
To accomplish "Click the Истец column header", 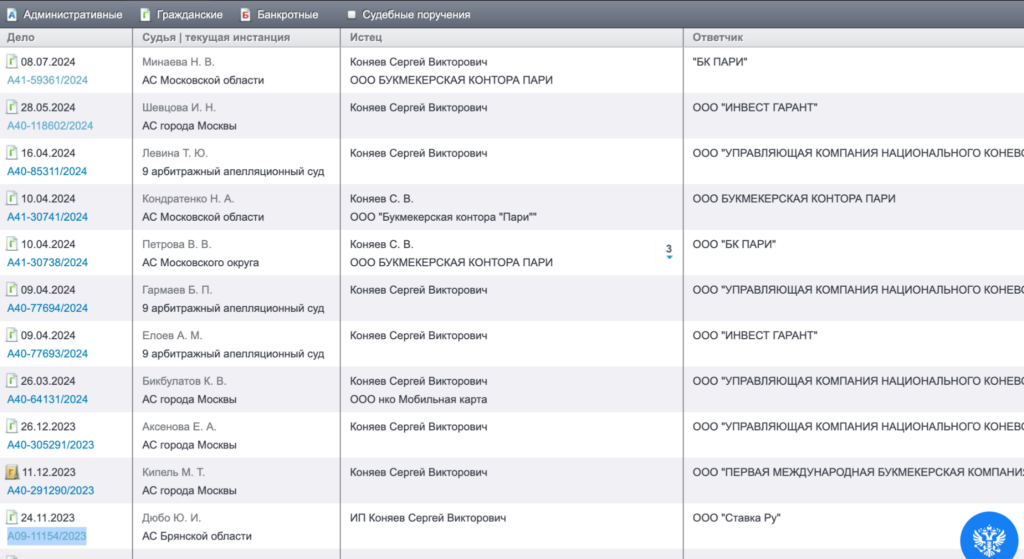I will (366, 37).
